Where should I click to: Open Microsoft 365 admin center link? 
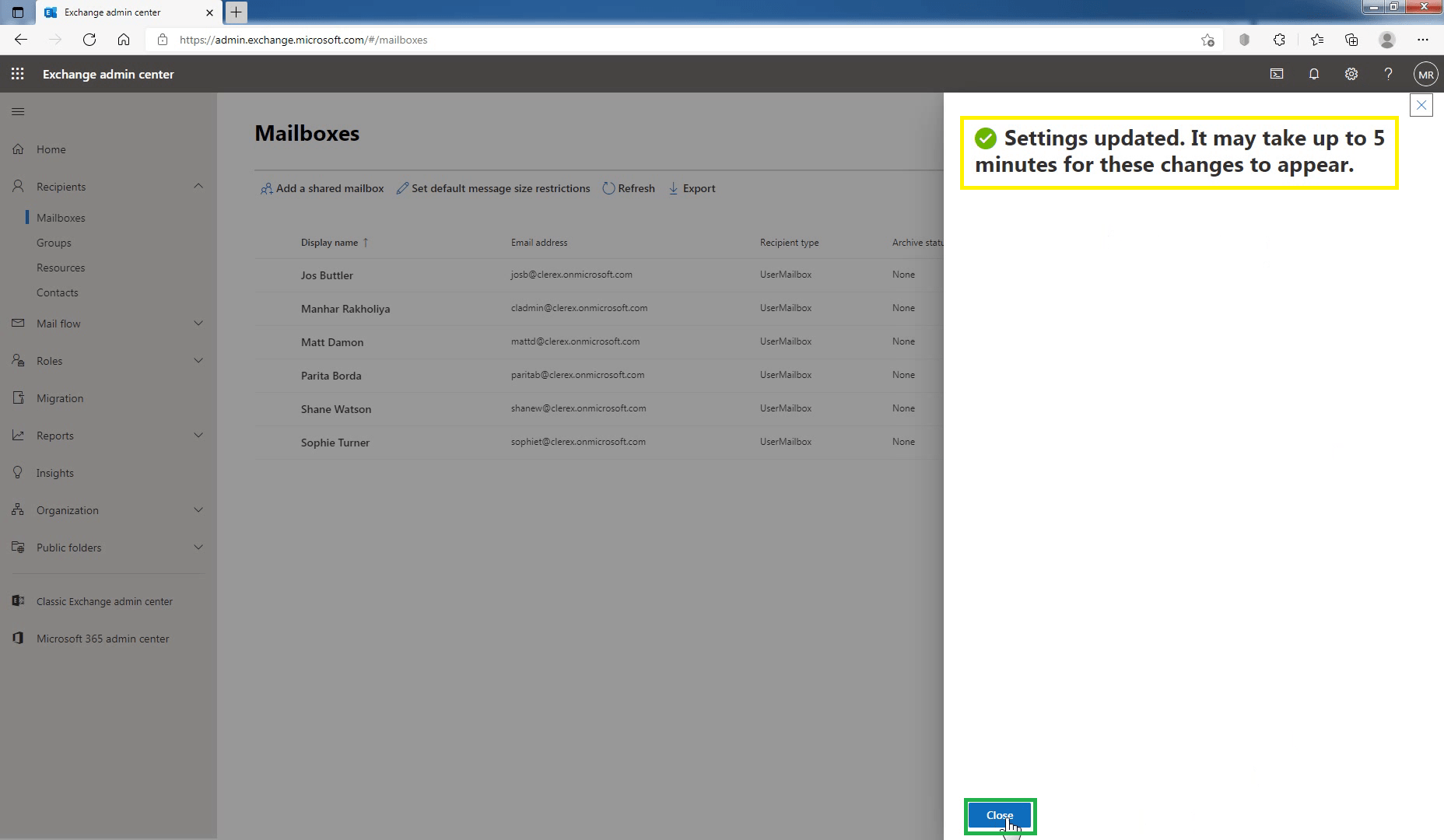102,638
